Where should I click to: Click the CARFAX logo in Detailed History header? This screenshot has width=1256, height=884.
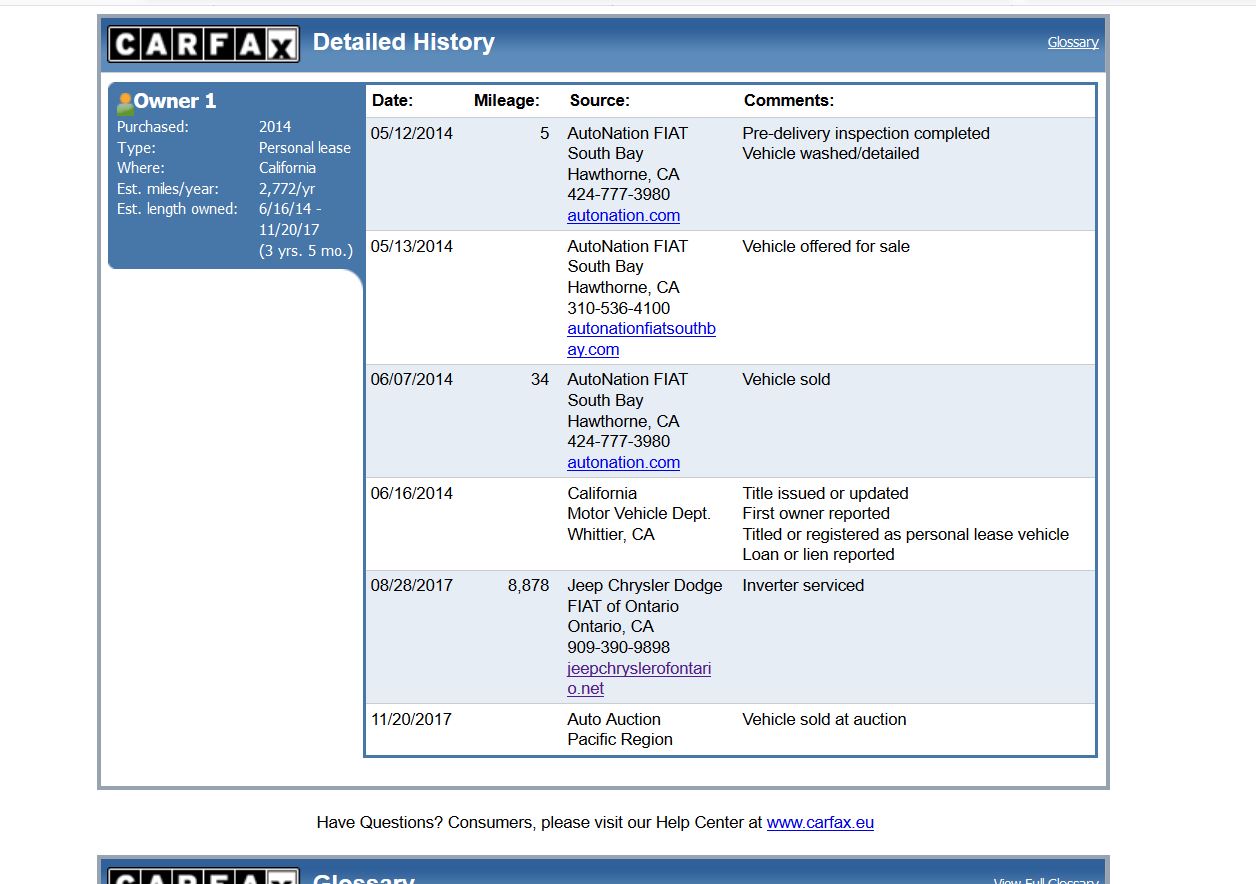pyautogui.click(x=203, y=44)
